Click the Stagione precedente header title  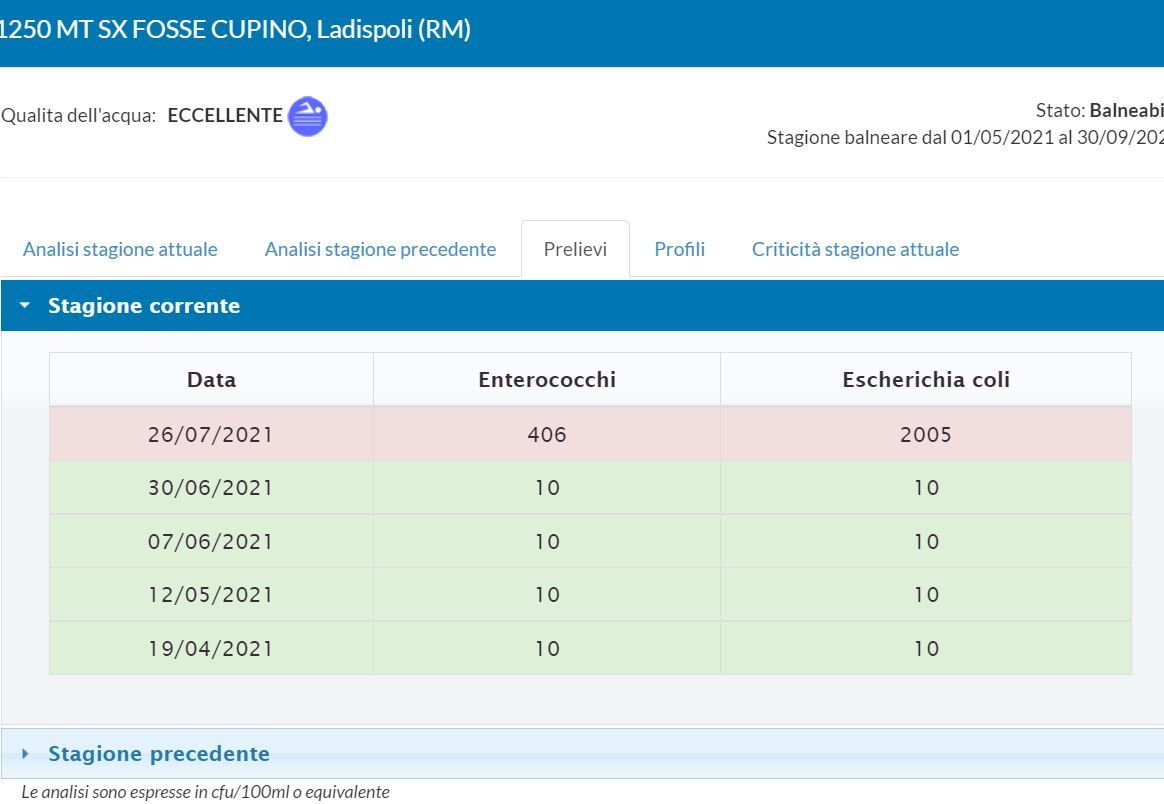[x=159, y=754]
